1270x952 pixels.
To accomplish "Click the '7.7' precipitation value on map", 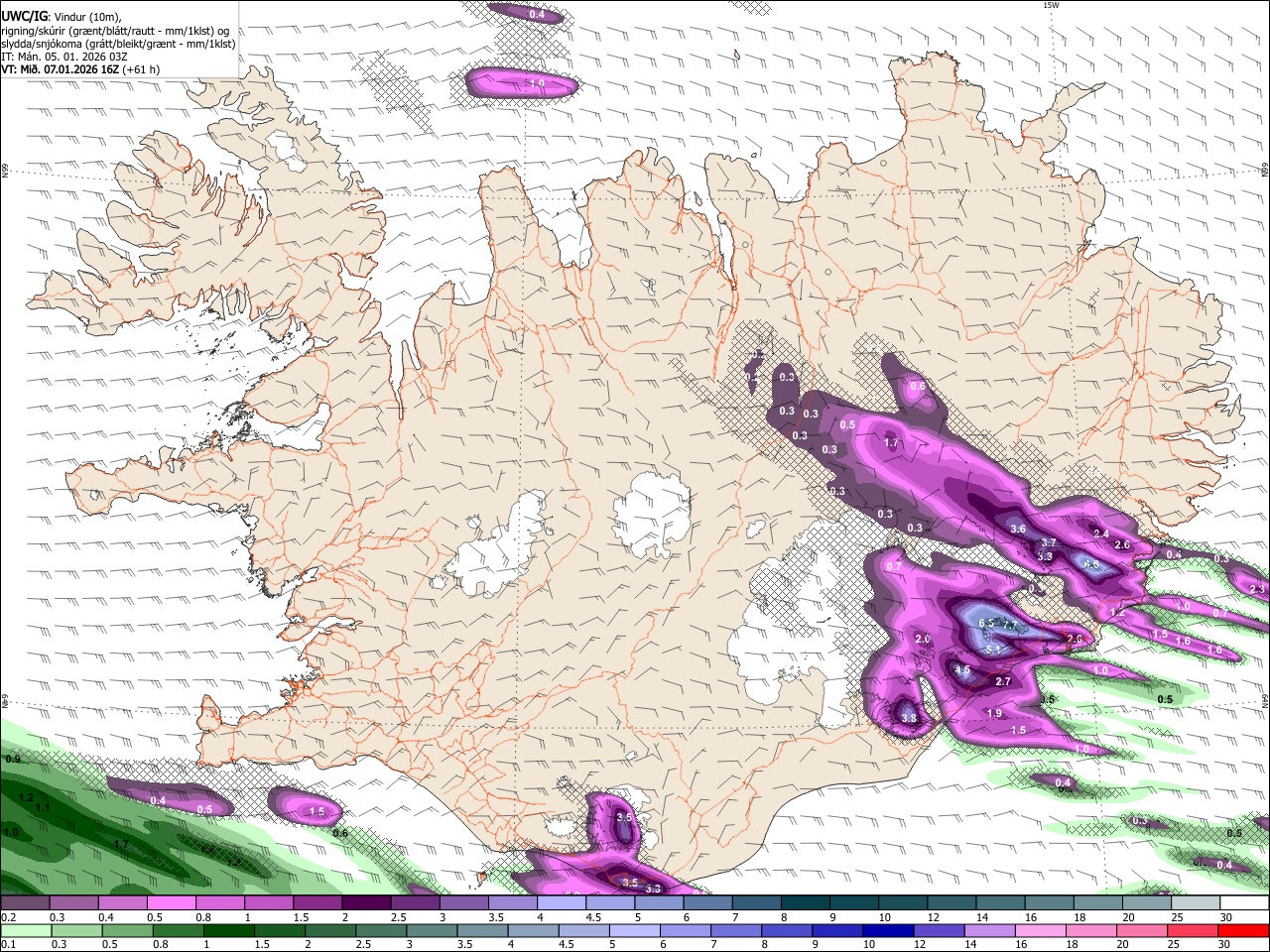I will click(1010, 626).
